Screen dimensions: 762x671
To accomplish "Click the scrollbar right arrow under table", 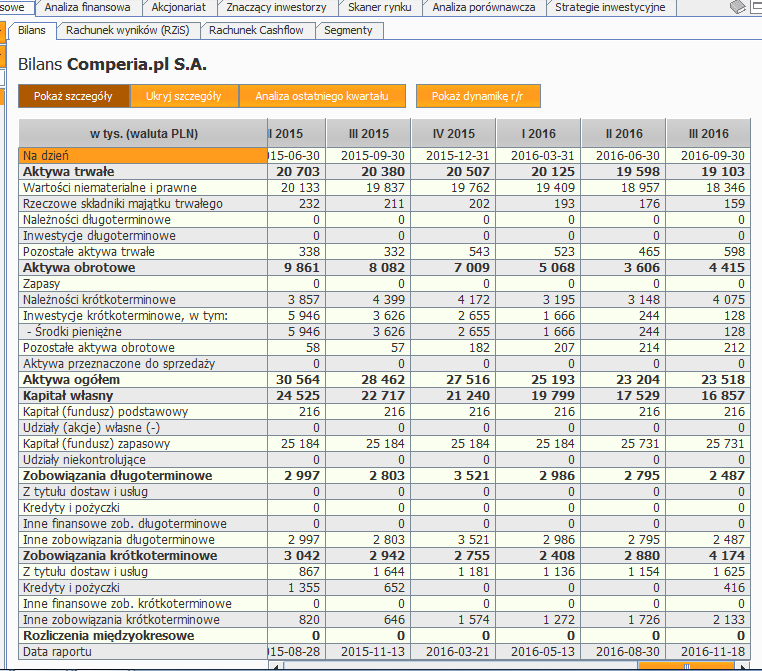I will [743, 666].
